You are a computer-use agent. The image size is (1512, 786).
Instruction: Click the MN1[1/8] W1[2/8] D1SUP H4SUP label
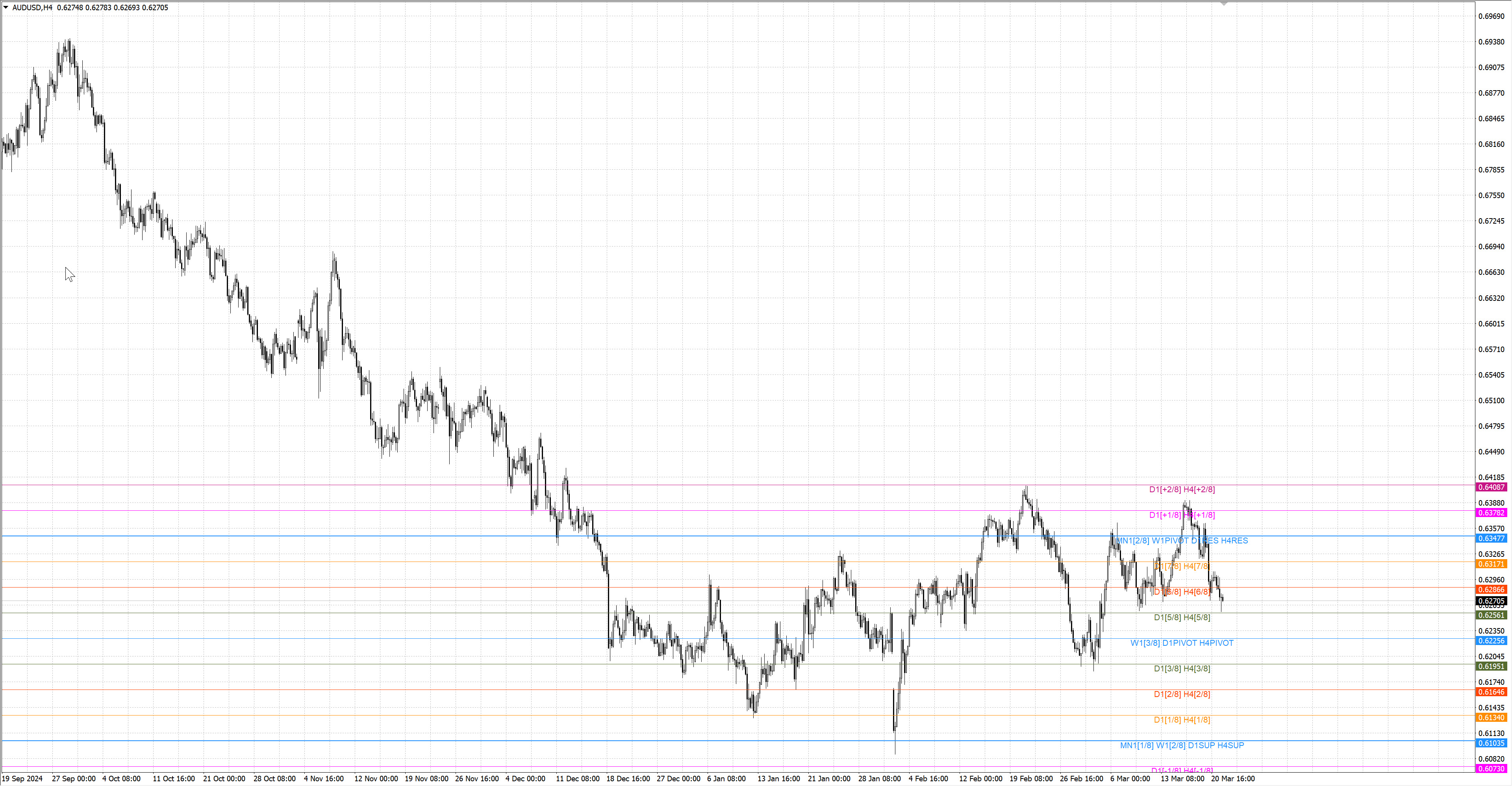pos(1182,745)
